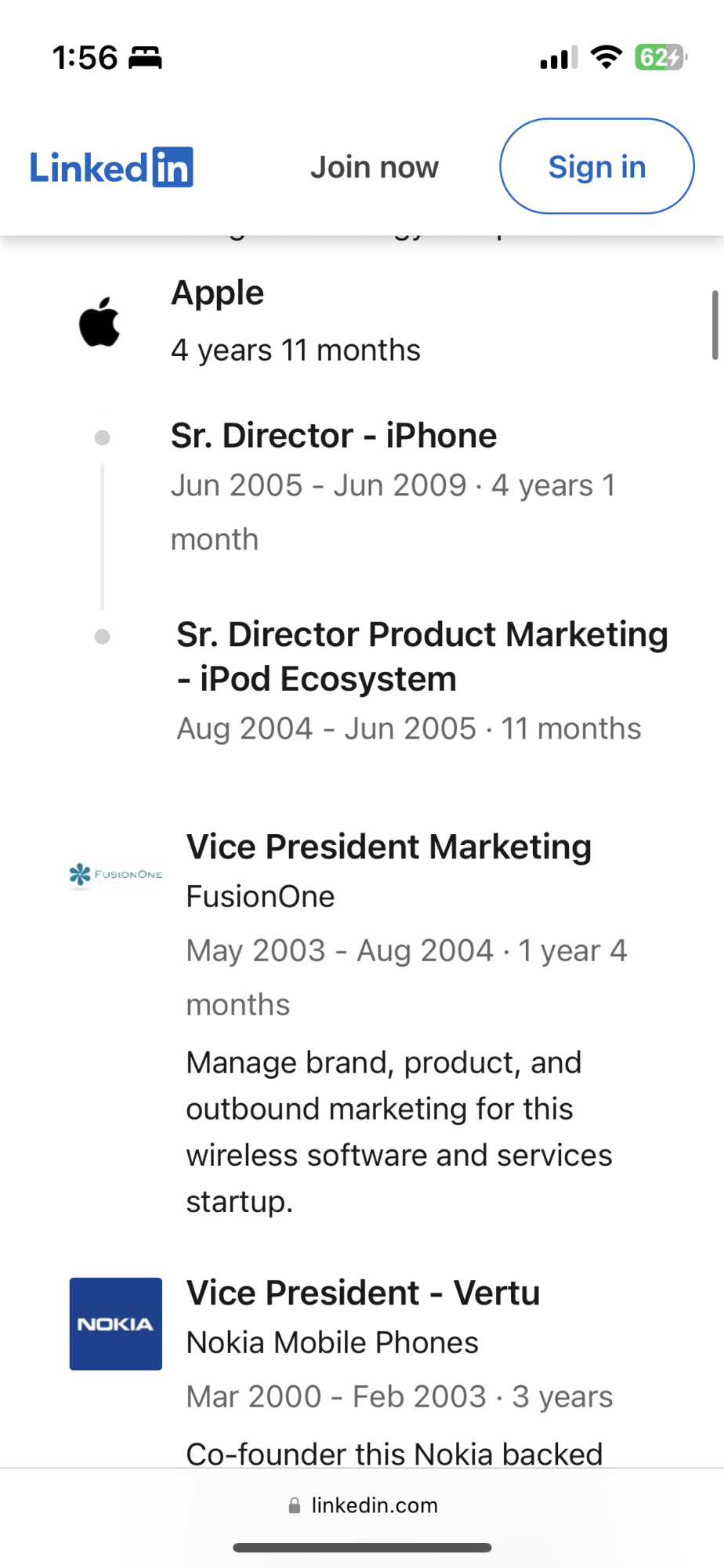Image resolution: width=724 pixels, height=1568 pixels.
Task: Tap the battery charging indicator
Action: pos(661,57)
